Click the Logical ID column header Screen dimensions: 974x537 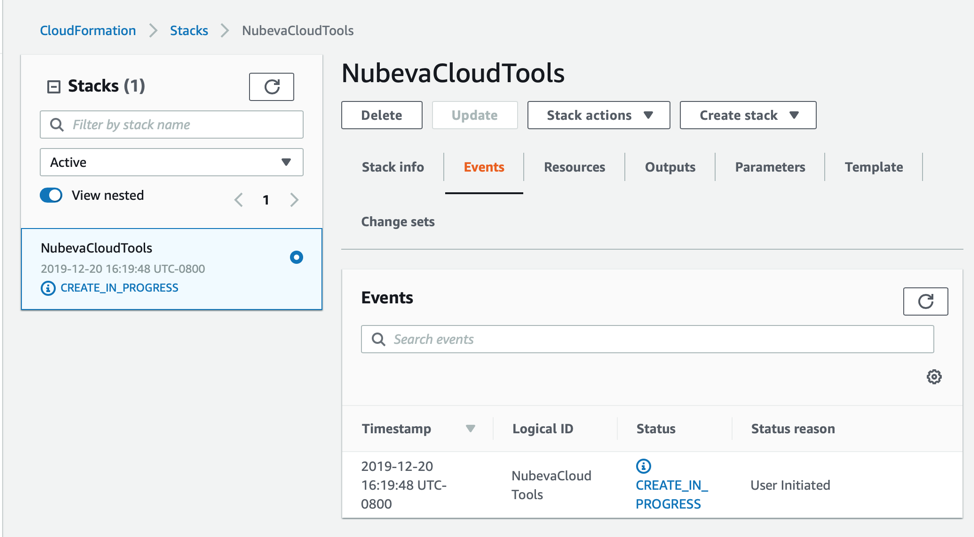(543, 429)
